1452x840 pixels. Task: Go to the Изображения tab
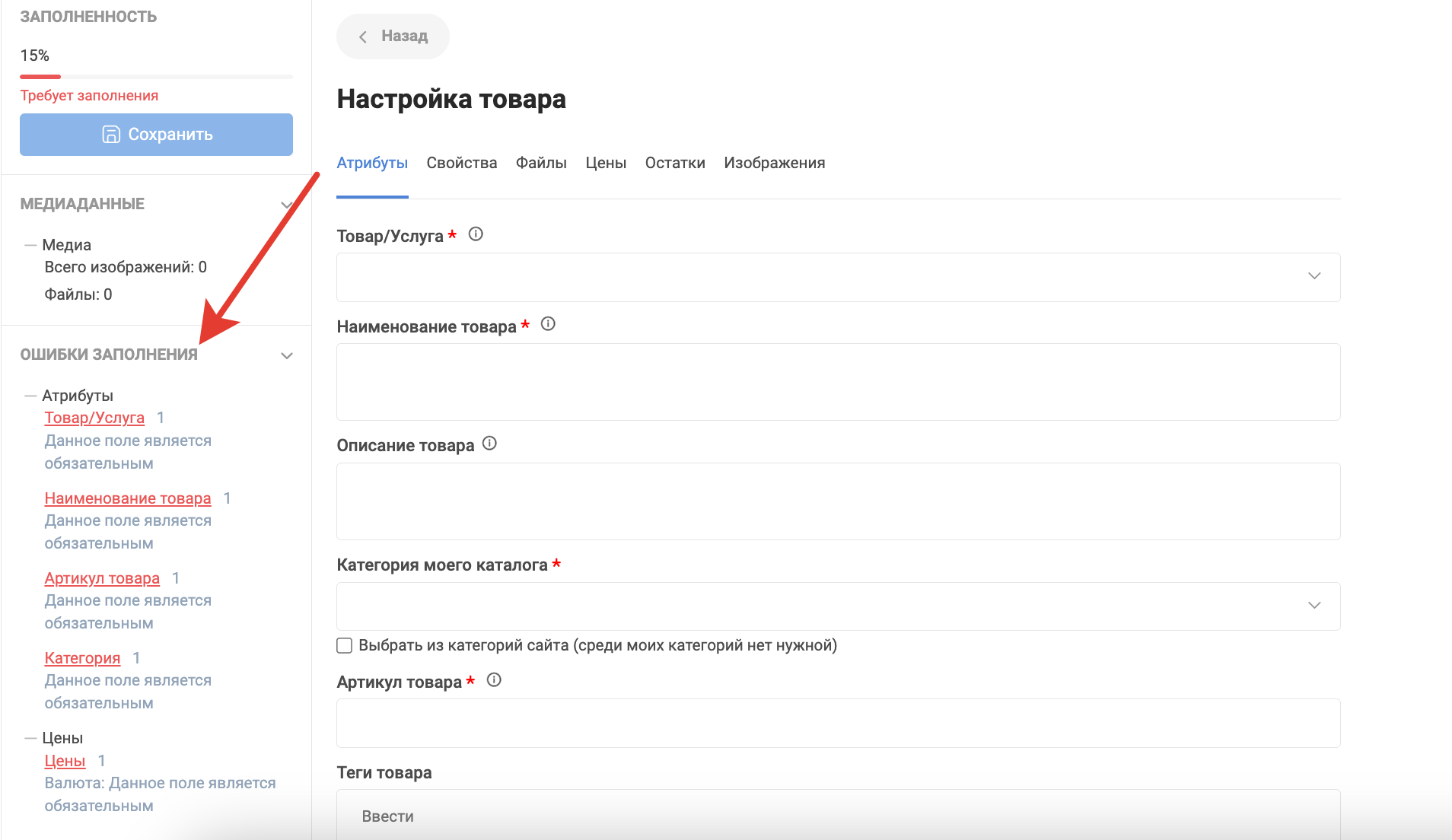[x=774, y=163]
